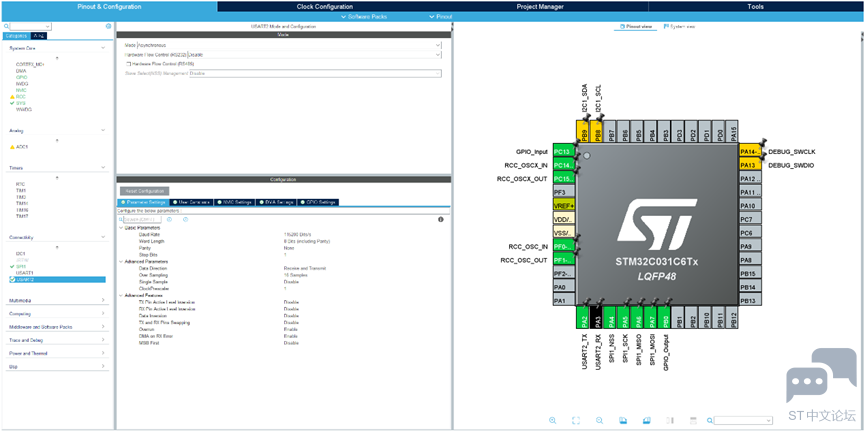This screenshot has width=865, height=431.
Task: Click the PA2 pin on the chip
Action: coord(583,317)
